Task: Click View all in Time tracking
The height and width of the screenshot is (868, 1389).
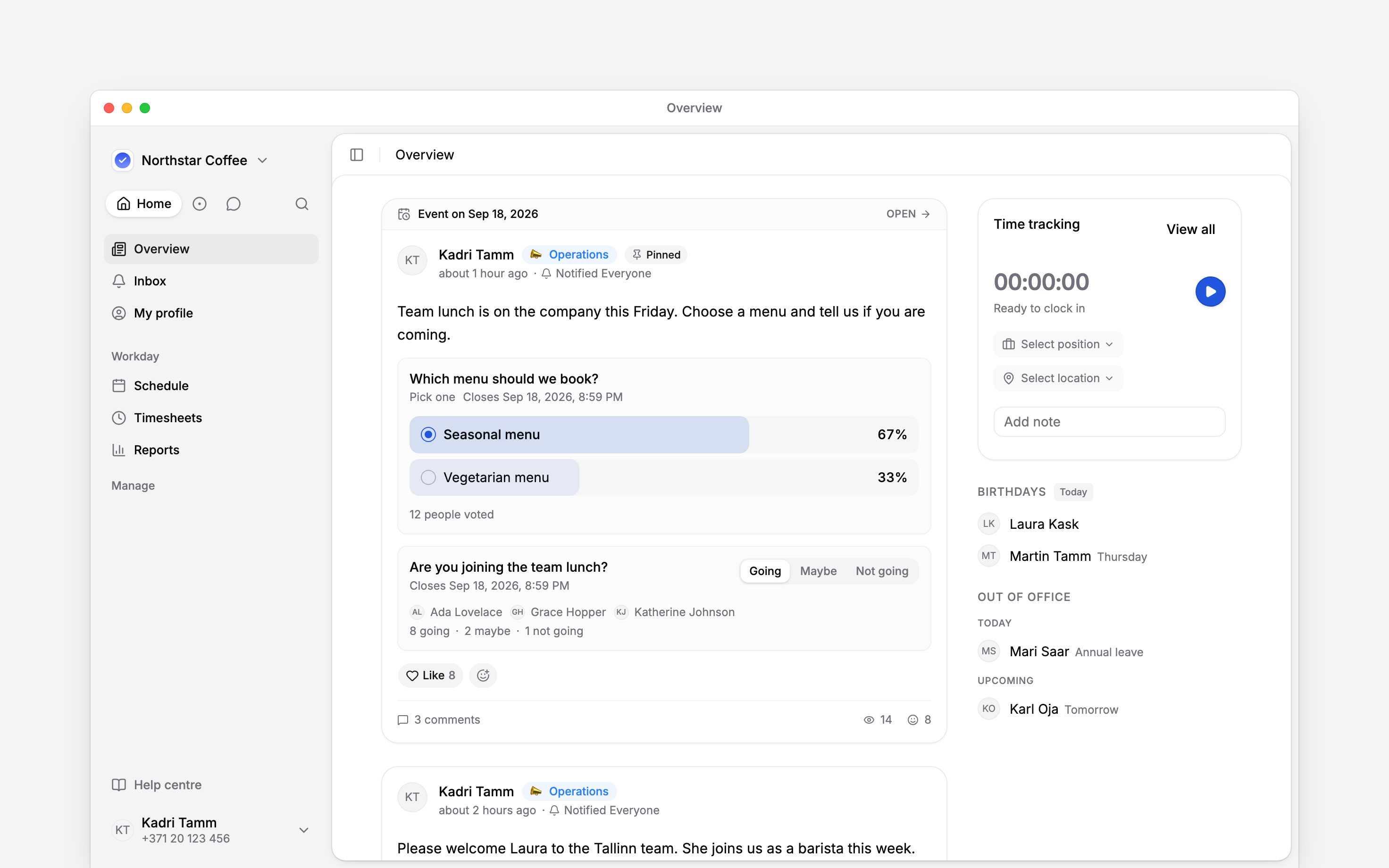Action: tap(1190, 230)
